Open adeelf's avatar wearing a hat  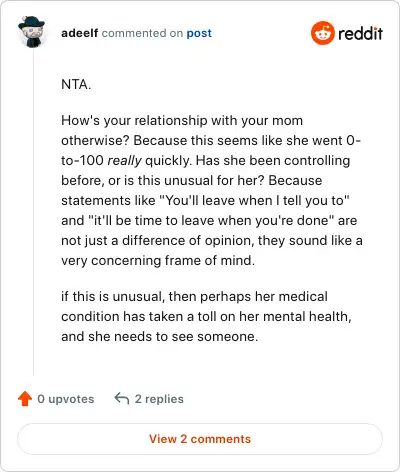point(31,32)
